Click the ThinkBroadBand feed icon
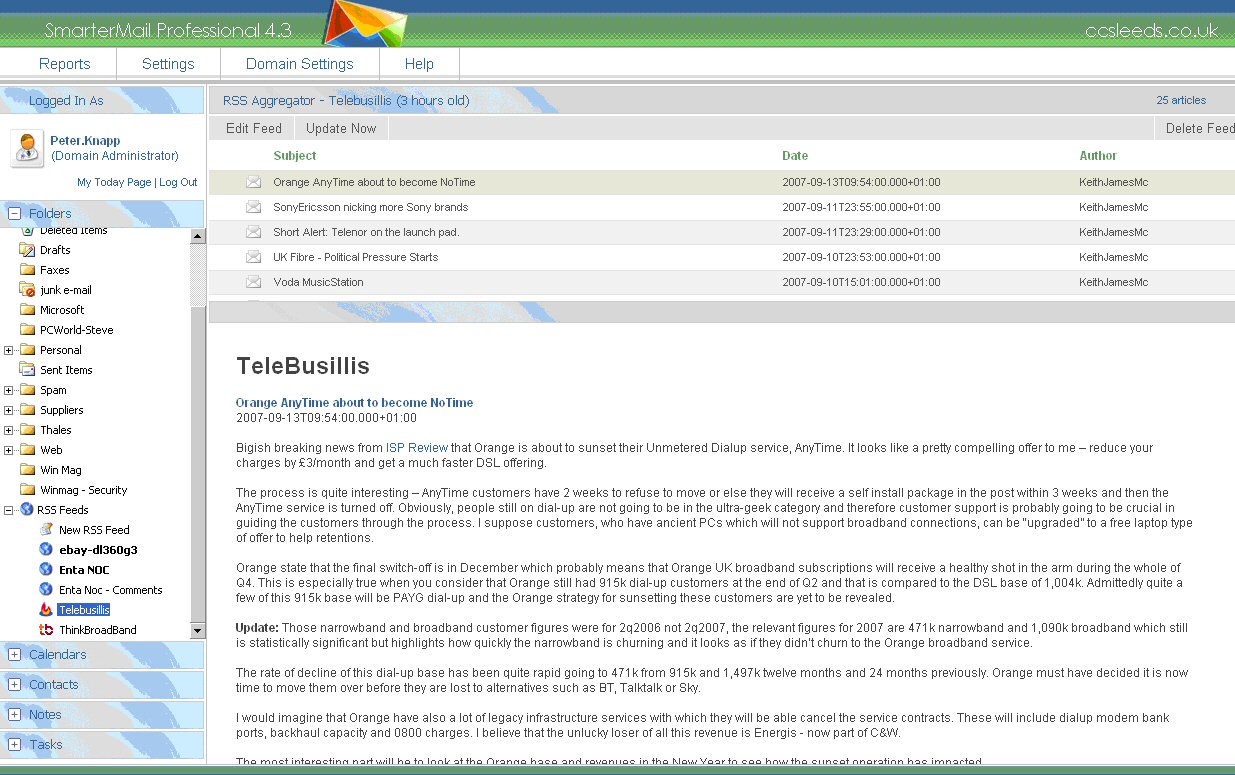 (46, 630)
